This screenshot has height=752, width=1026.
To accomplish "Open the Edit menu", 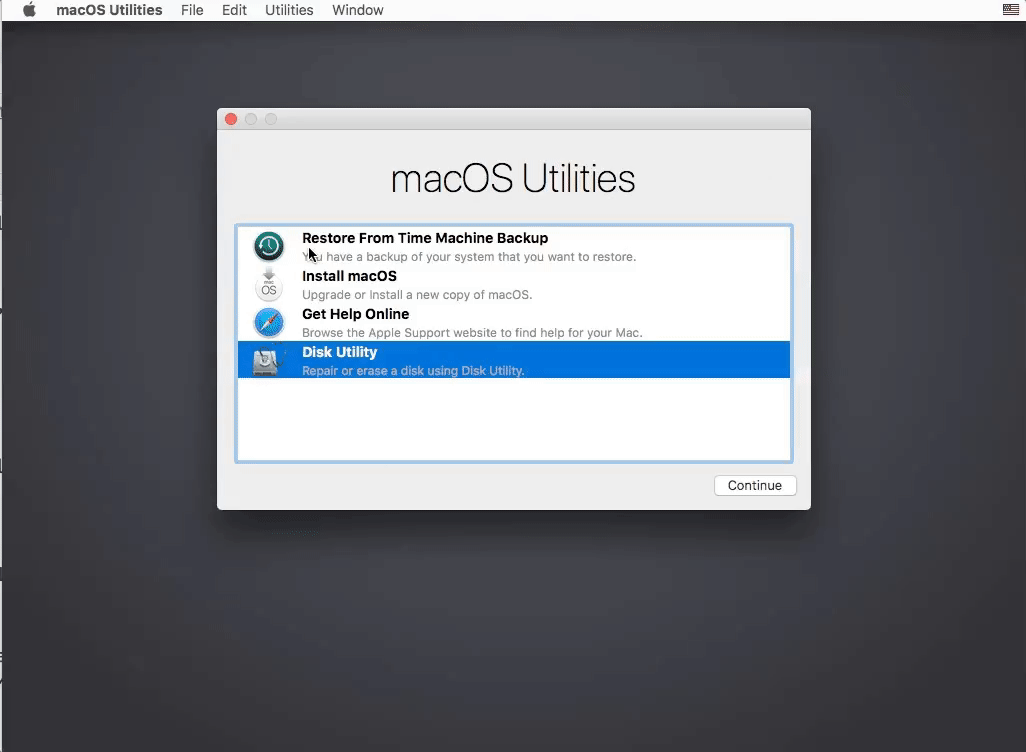I will (234, 10).
